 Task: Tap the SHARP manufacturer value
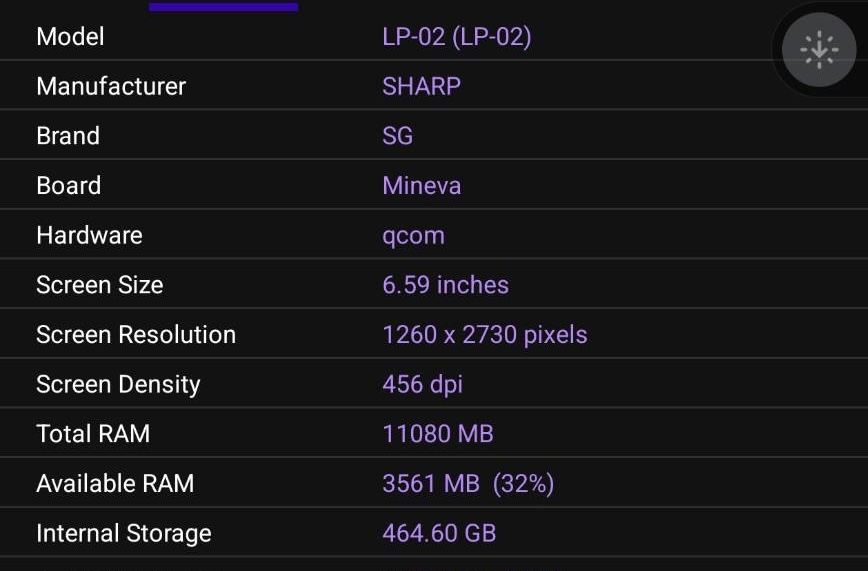[x=421, y=86]
